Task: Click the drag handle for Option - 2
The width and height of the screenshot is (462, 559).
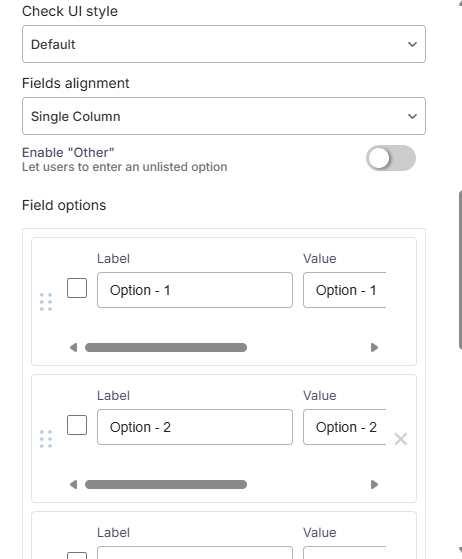Action: click(x=46, y=439)
